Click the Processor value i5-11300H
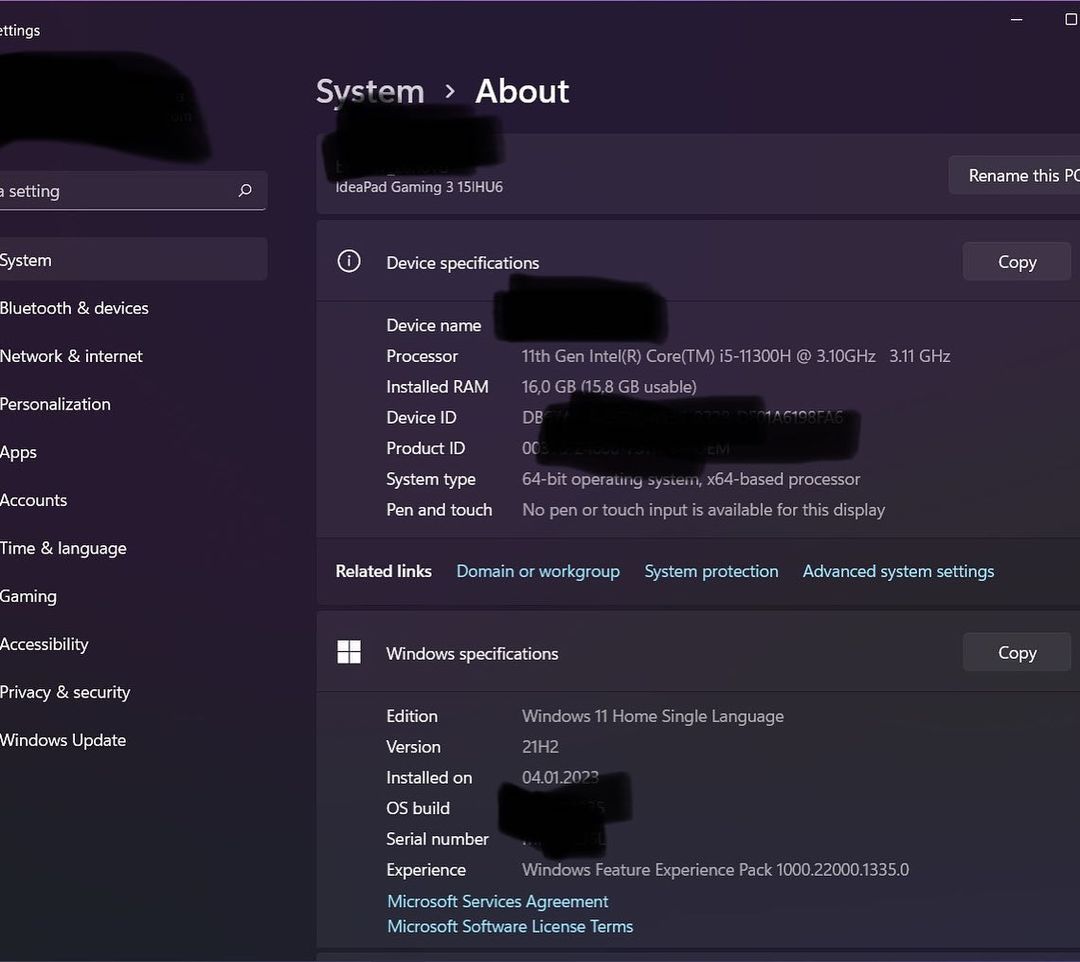Image resolution: width=1080 pixels, height=962 pixels. click(x=736, y=356)
